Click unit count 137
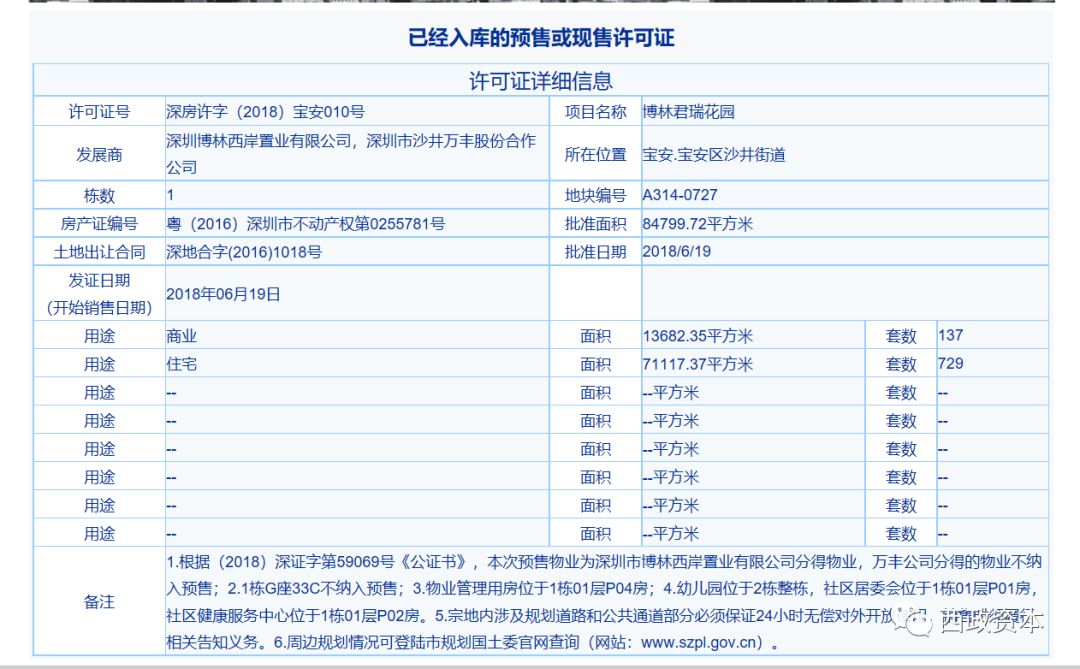 [951, 336]
